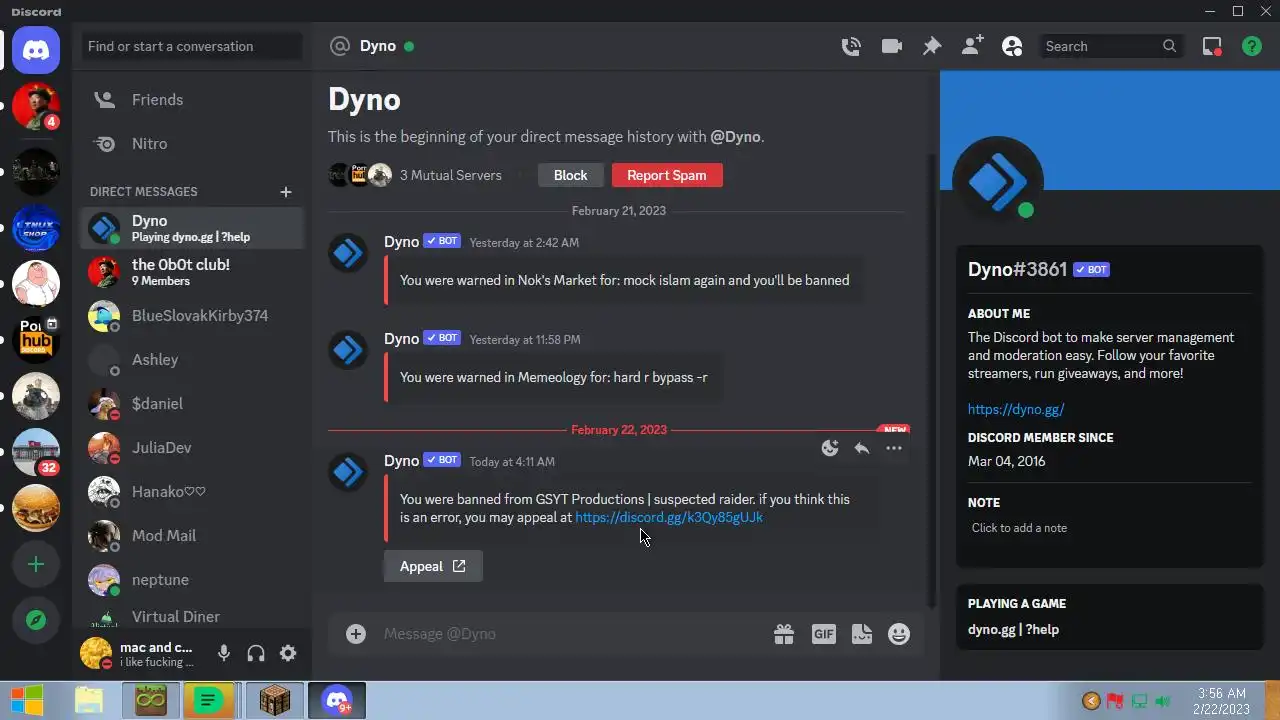Open the burger server icon
This screenshot has height=720, width=1280.
36,508
